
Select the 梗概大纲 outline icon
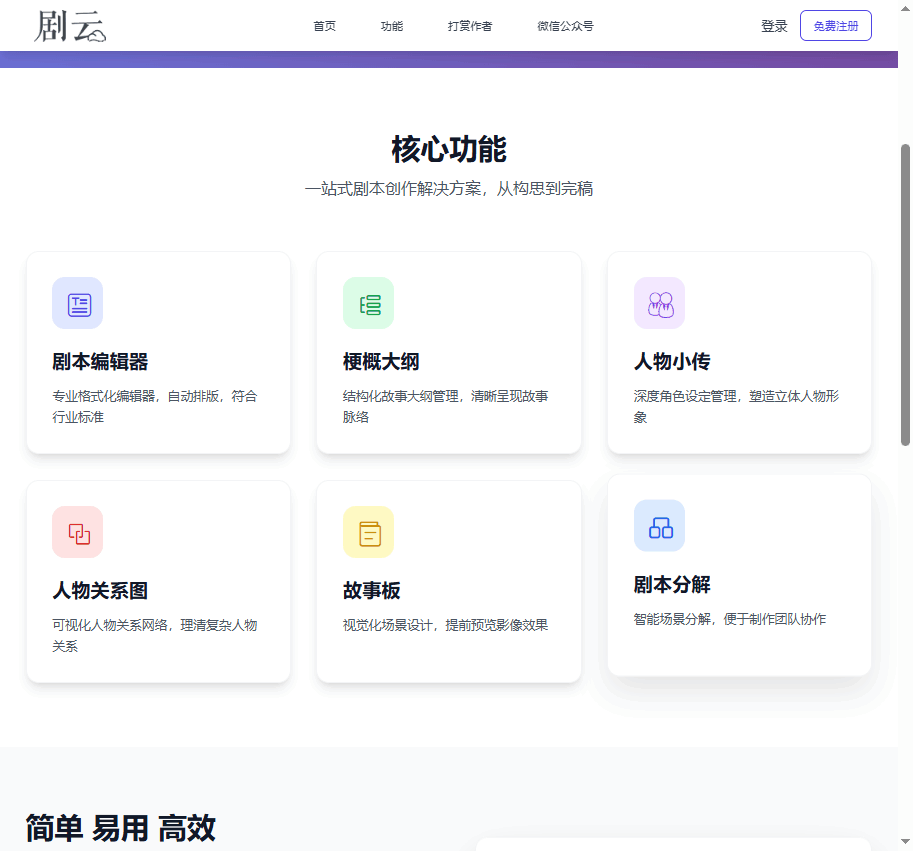pyautogui.click(x=368, y=303)
